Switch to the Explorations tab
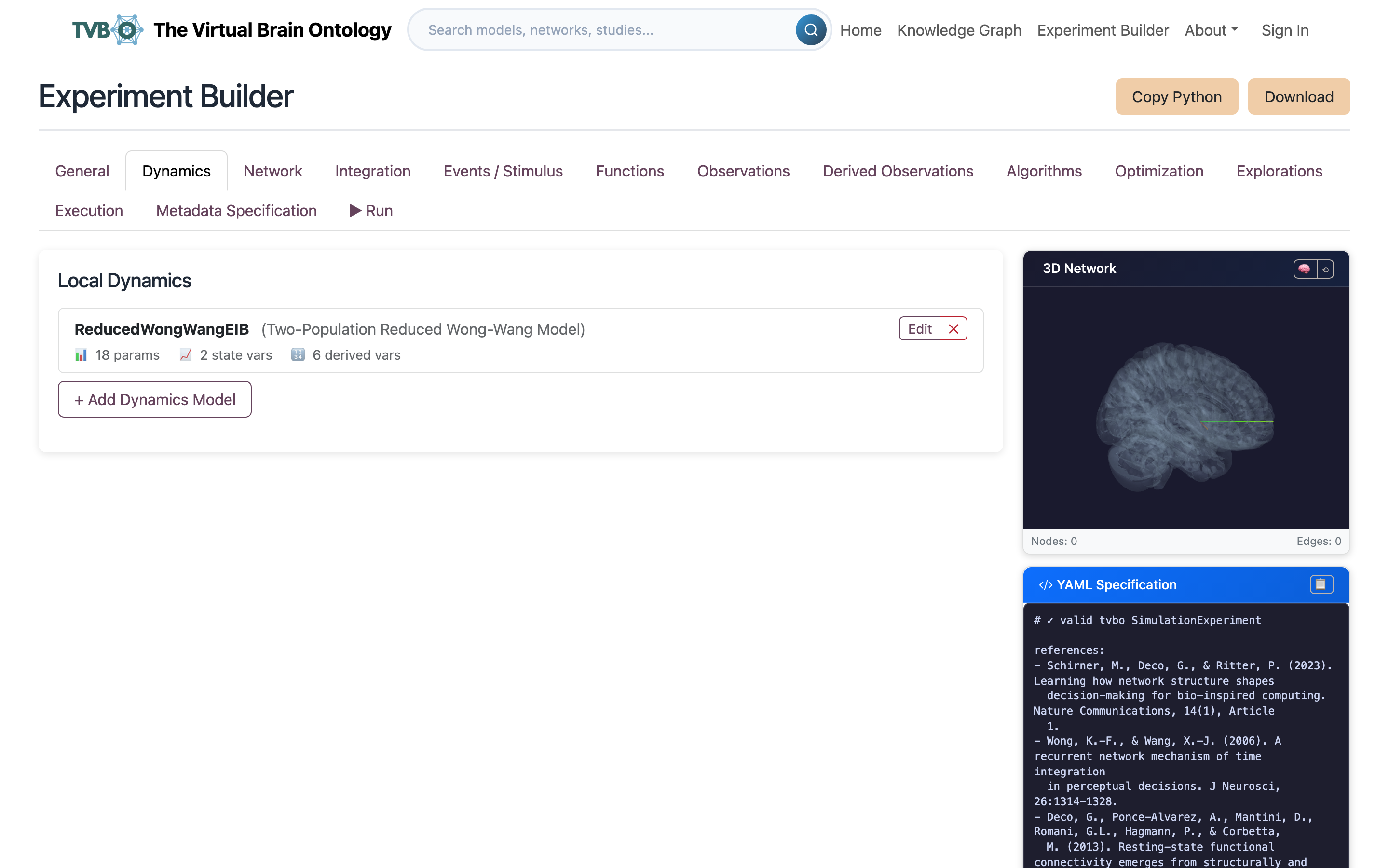The width and height of the screenshot is (1389, 868). coord(1279,171)
